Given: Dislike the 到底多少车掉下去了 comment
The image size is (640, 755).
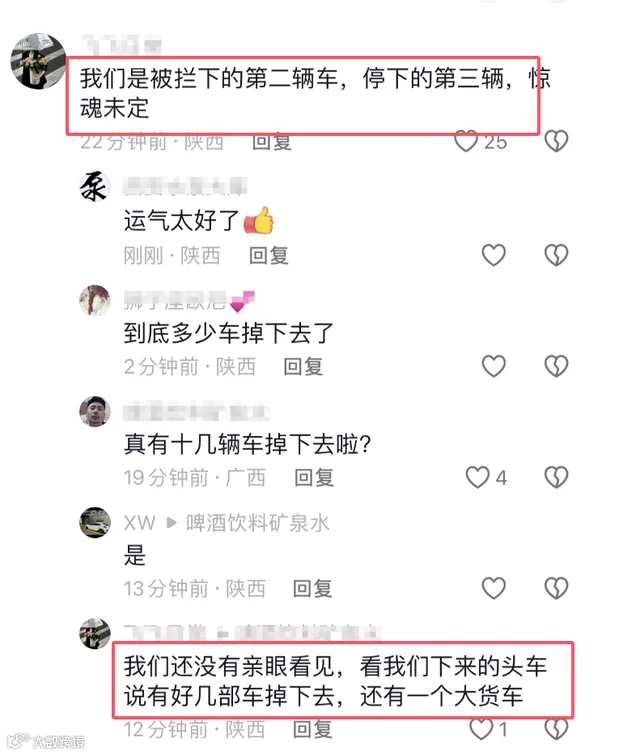Looking at the screenshot, I should pyautogui.click(x=556, y=366).
